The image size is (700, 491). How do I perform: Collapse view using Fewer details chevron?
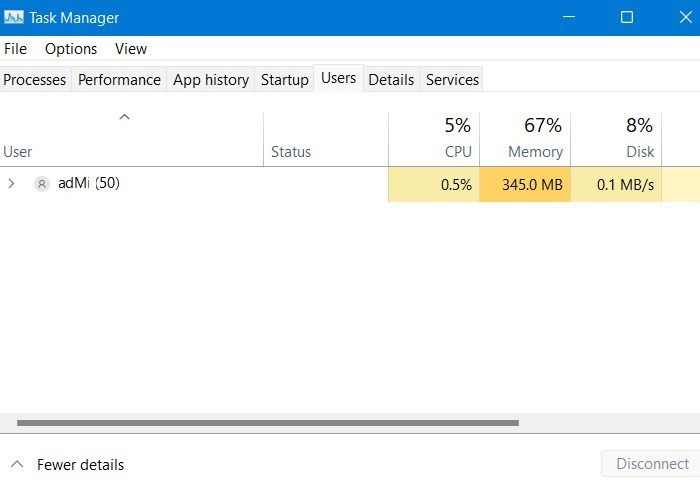(16, 464)
